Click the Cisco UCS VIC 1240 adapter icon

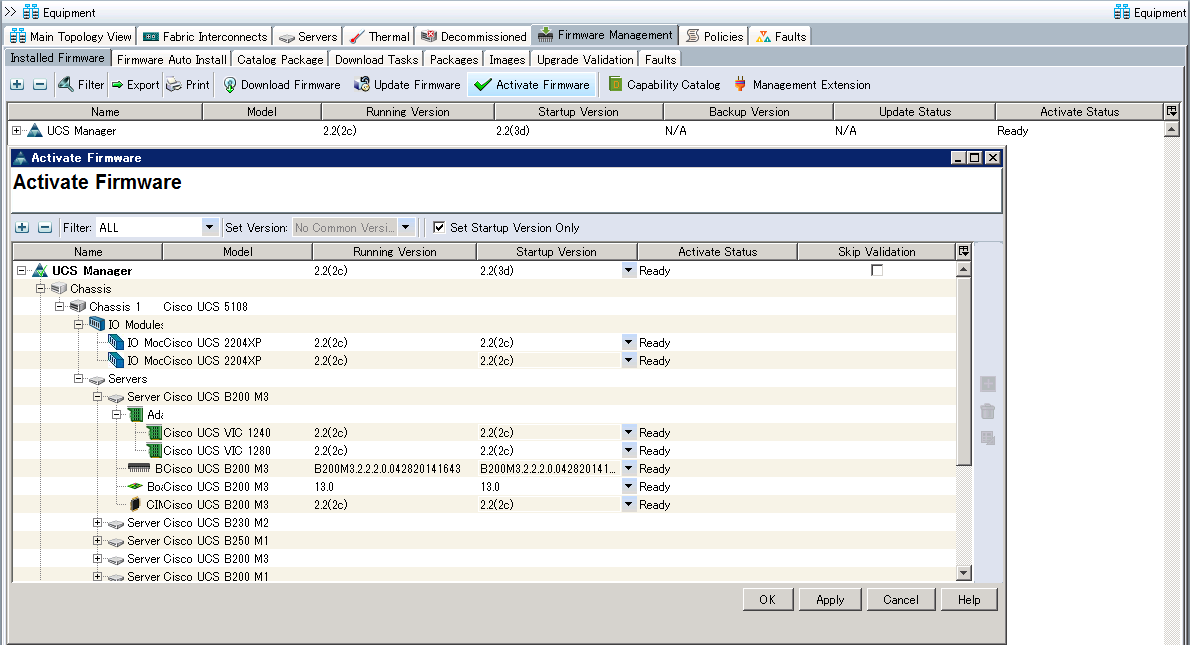(x=155, y=433)
